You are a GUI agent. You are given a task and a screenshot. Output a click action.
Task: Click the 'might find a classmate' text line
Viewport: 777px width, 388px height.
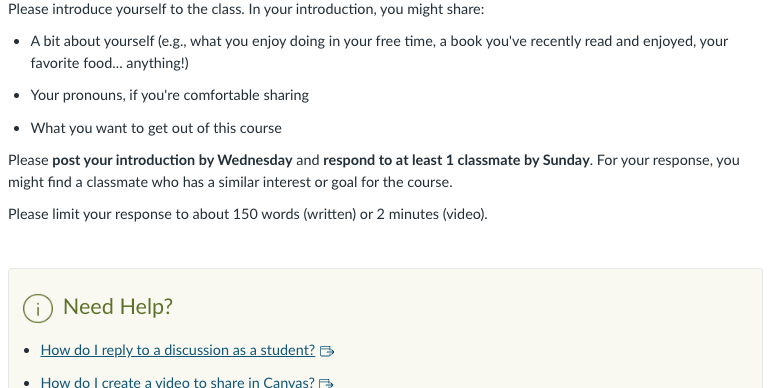[230, 182]
